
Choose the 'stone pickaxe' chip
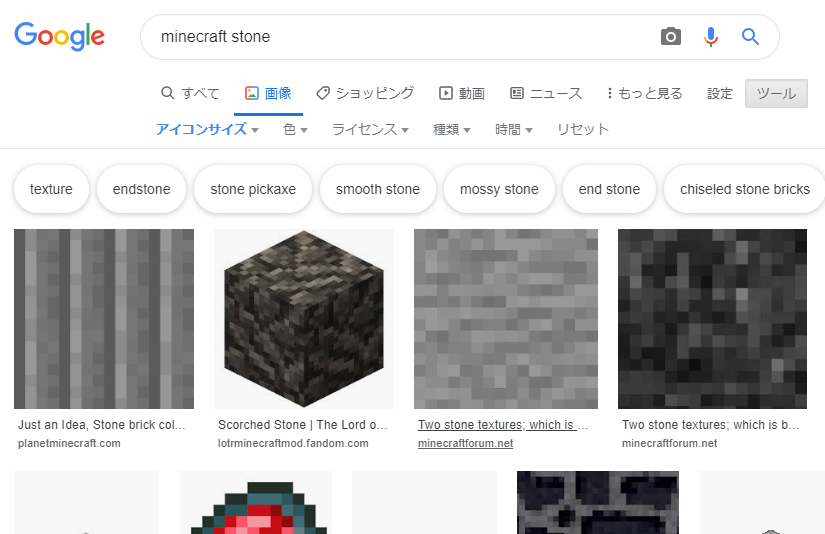253,189
